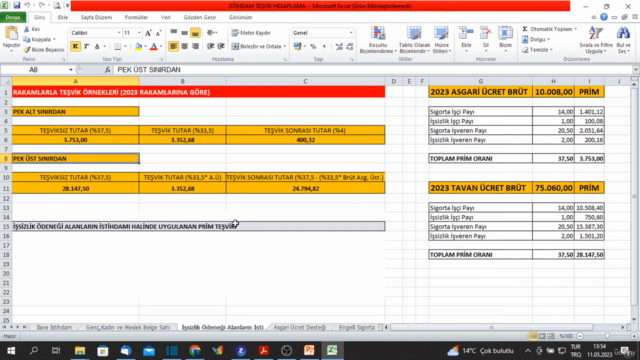Toggle Italic (T) formatting

[x=86, y=47]
